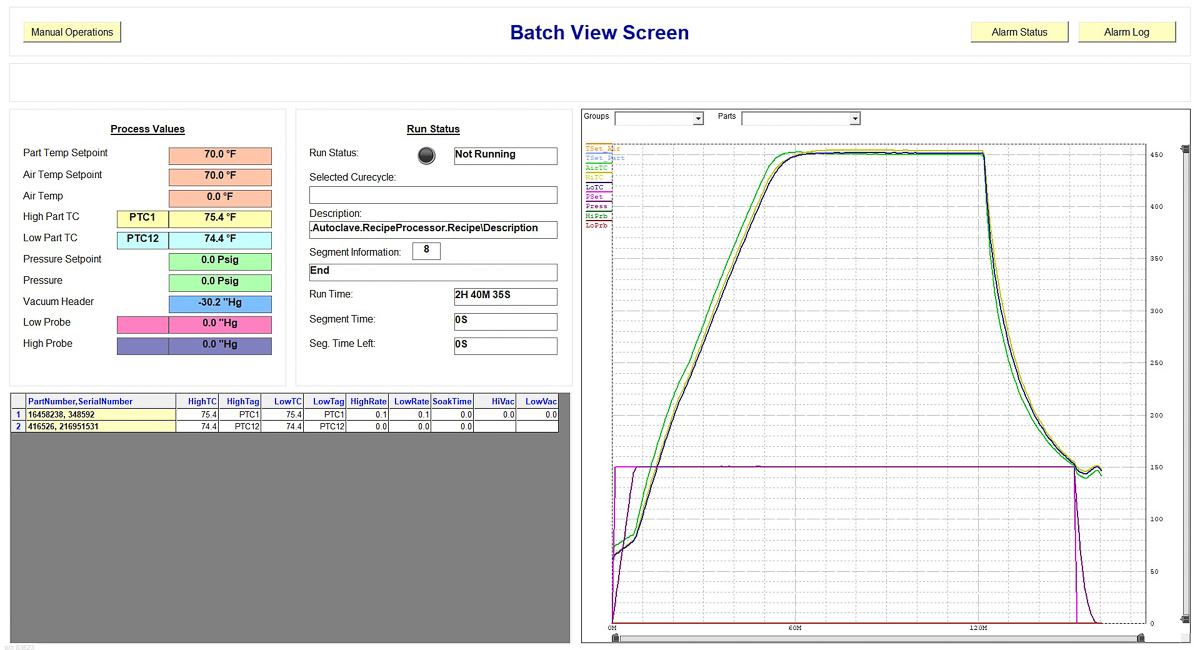1200x650 pixels.
Task: Click the Low Part TC value 74.4 °F
Action: tap(220, 240)
